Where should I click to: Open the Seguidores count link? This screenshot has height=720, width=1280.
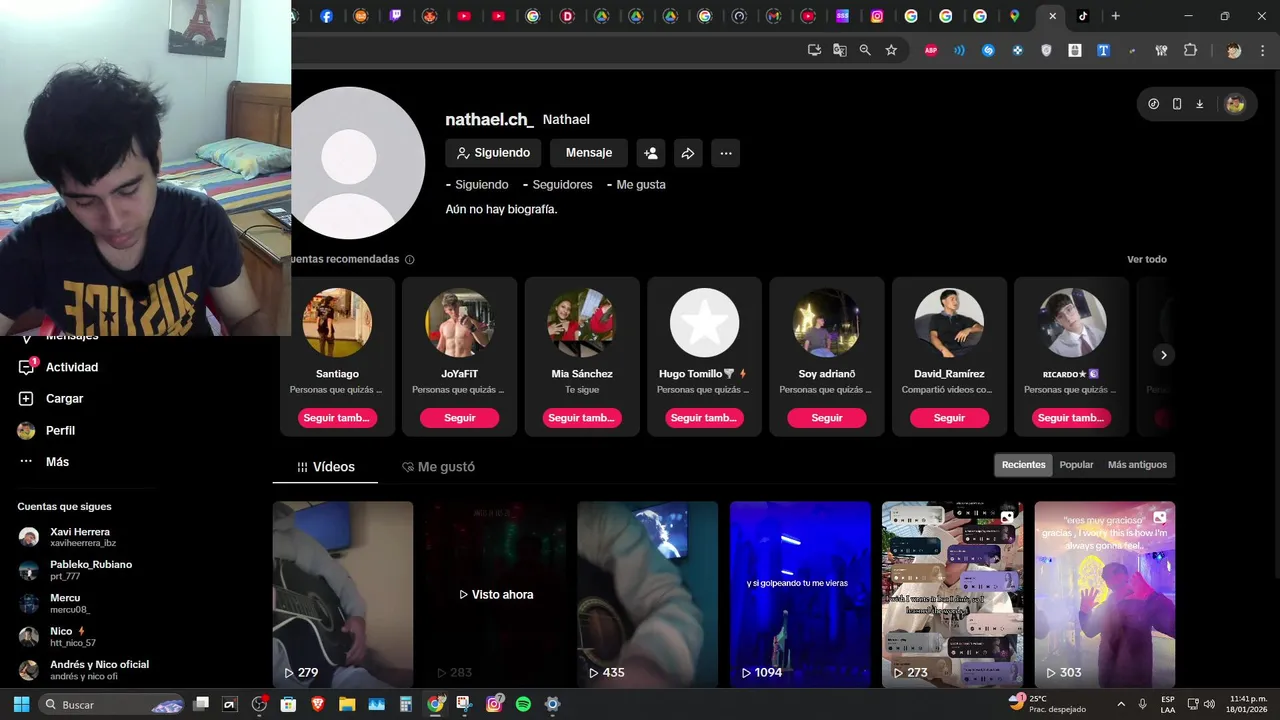click(x=558, y=185)
